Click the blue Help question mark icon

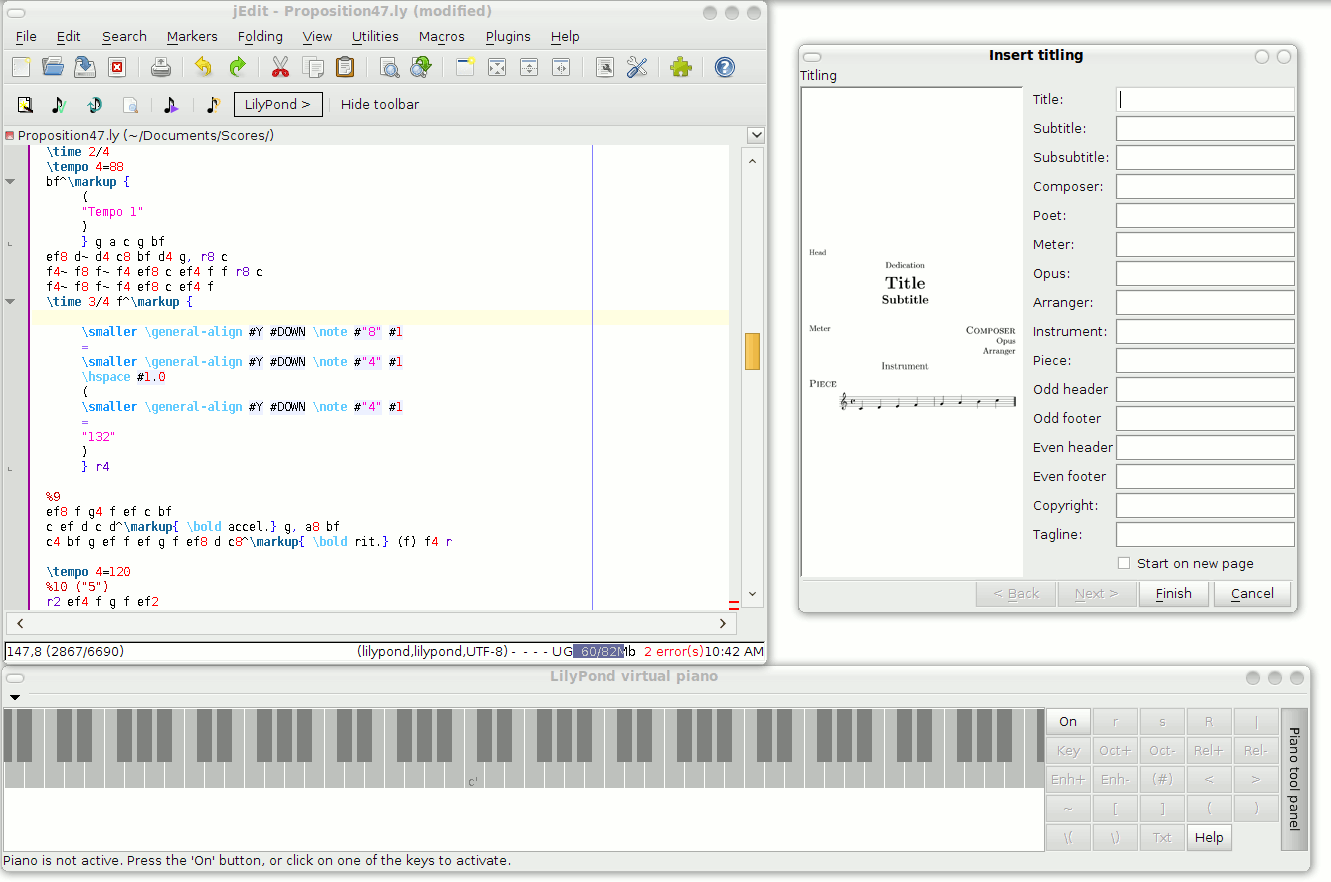coord(725,67)
